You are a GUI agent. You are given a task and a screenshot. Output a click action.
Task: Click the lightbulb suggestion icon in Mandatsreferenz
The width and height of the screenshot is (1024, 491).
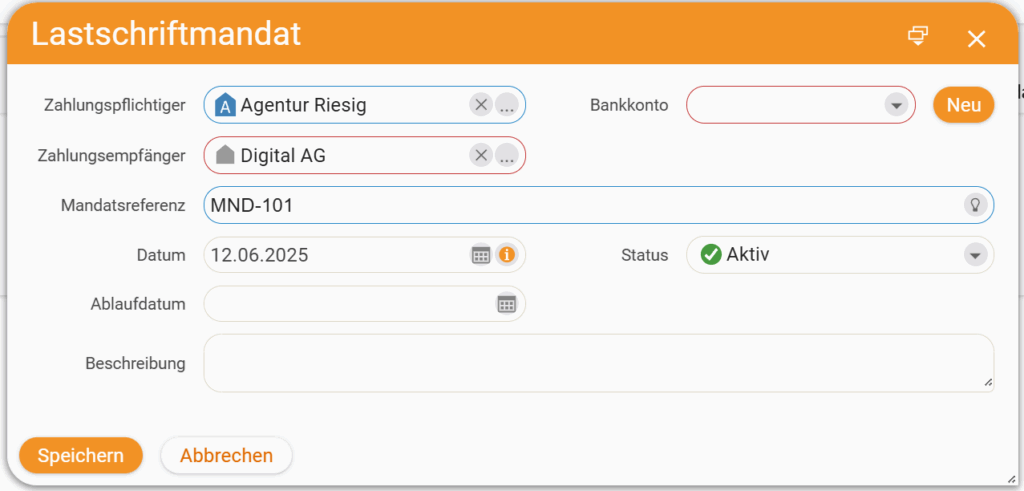point(974,205)
